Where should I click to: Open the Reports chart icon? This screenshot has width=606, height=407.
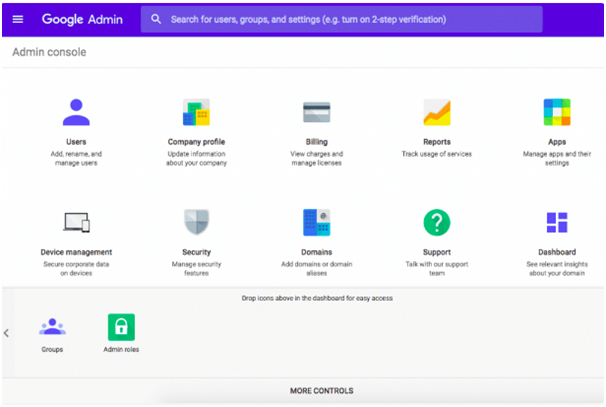[x=437, y=112]
